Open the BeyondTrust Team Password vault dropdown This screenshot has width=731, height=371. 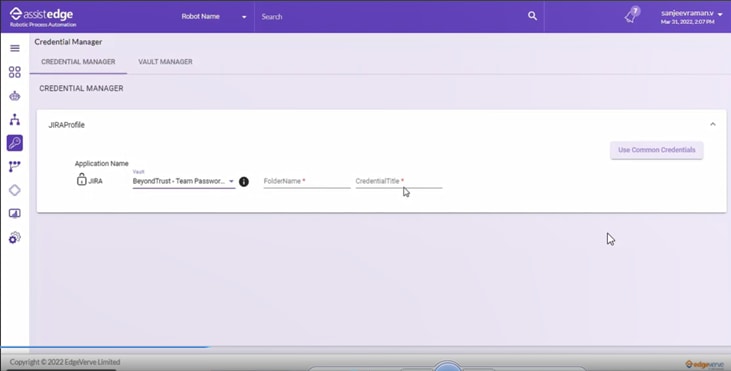coord(184,181)
